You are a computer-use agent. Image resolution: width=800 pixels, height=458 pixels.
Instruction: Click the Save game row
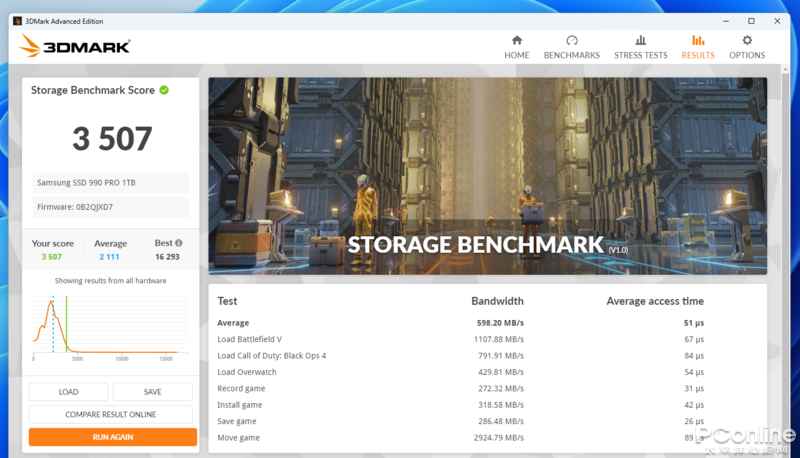461,421
